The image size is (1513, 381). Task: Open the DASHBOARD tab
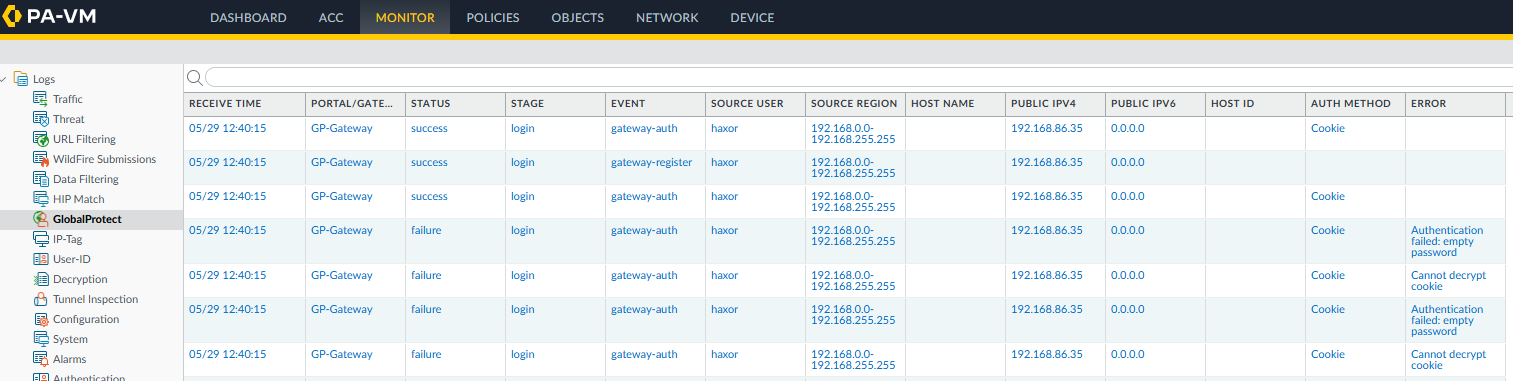point(248,18)
